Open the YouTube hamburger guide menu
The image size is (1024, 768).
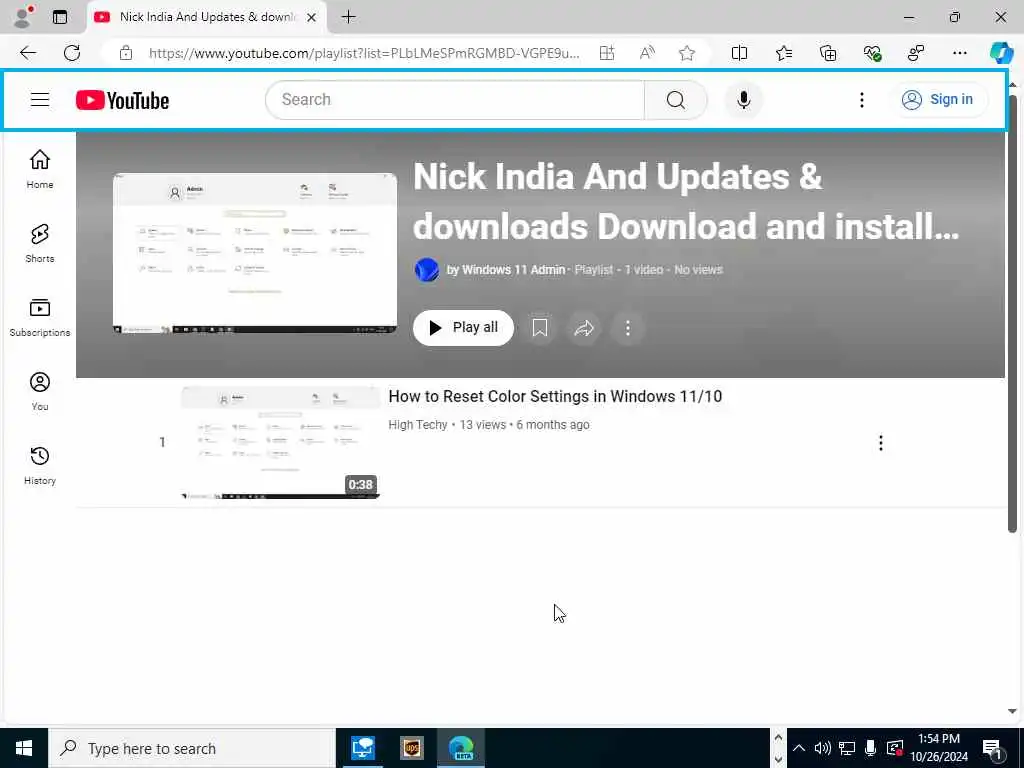click(40, 99)
